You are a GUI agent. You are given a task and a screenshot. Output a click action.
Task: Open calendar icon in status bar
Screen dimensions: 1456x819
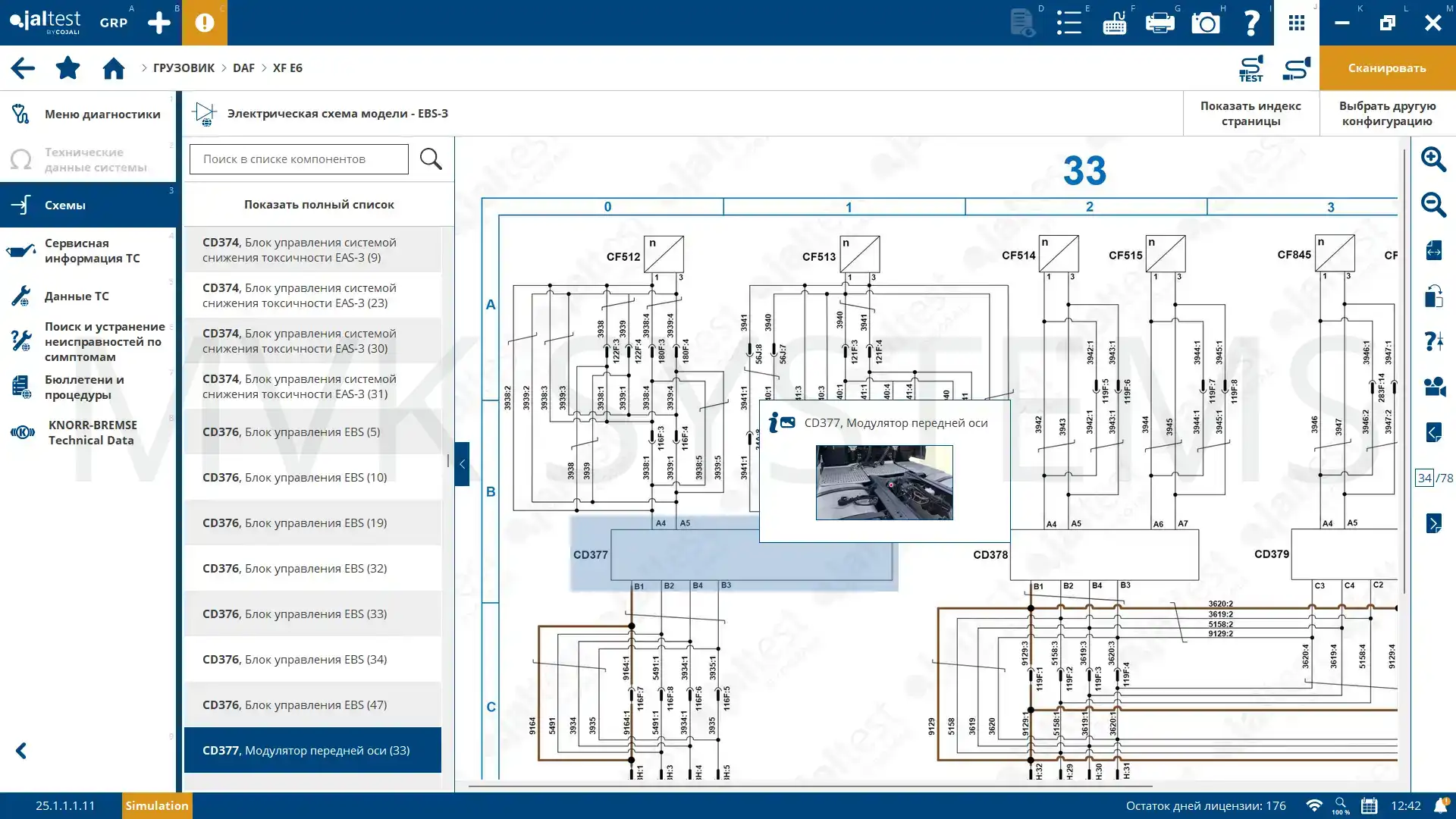(x=1369, y=805)
